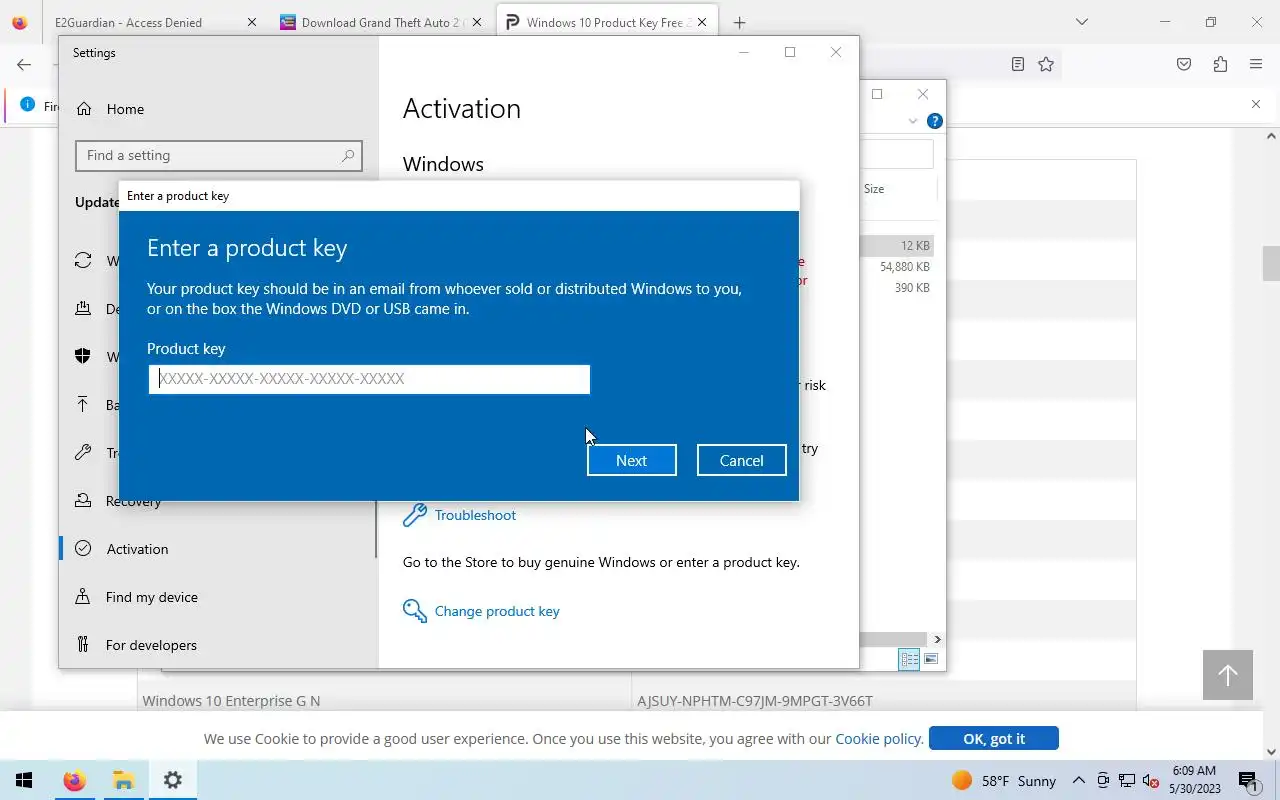The height and width of the screenshot is (800, 1280).
Task: Click Windows Security shield icon
Action: [x=84, y=357]
